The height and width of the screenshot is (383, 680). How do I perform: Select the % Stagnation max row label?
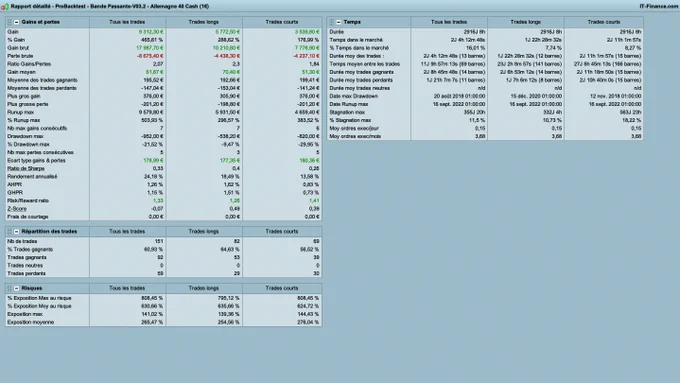tap(350, 121)
